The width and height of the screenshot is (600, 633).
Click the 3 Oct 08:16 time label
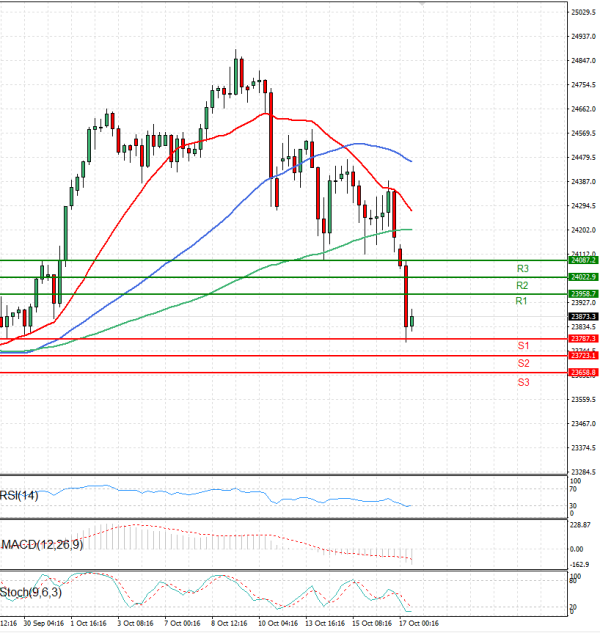coord(134,623)
